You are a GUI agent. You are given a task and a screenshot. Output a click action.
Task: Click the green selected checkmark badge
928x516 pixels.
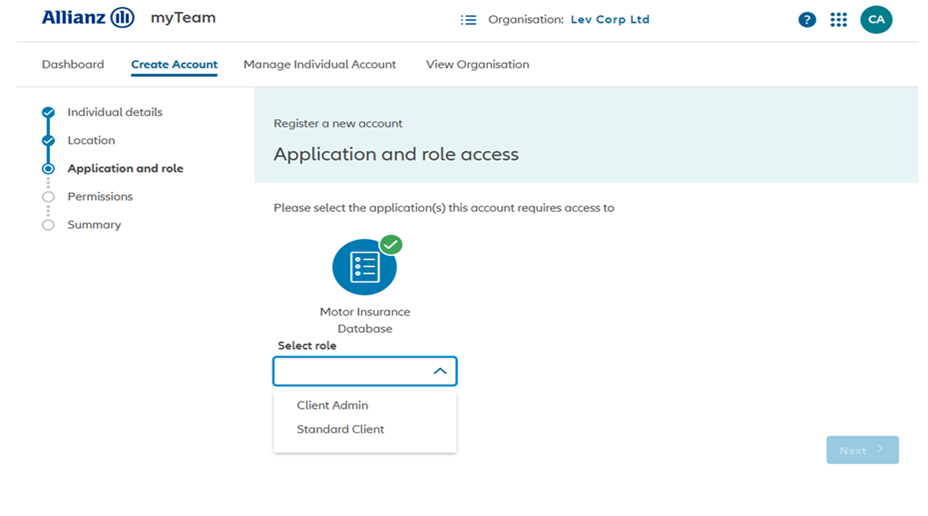coord(391,244)
